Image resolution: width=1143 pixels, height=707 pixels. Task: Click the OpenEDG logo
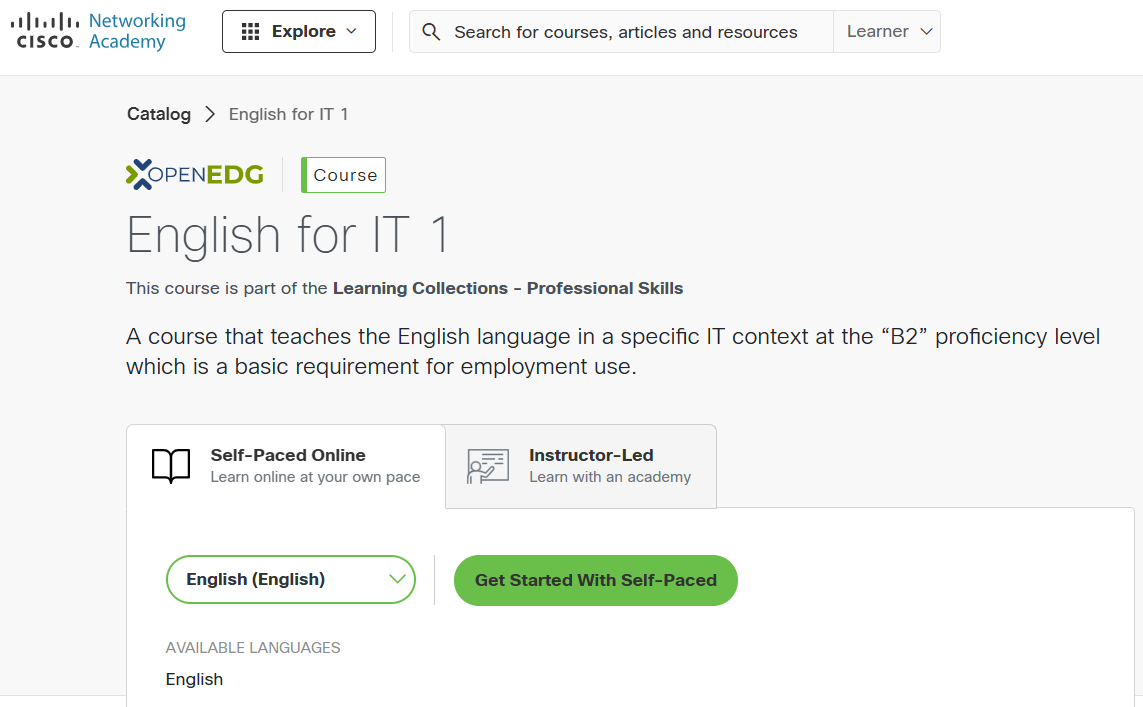tap(193, 173)
